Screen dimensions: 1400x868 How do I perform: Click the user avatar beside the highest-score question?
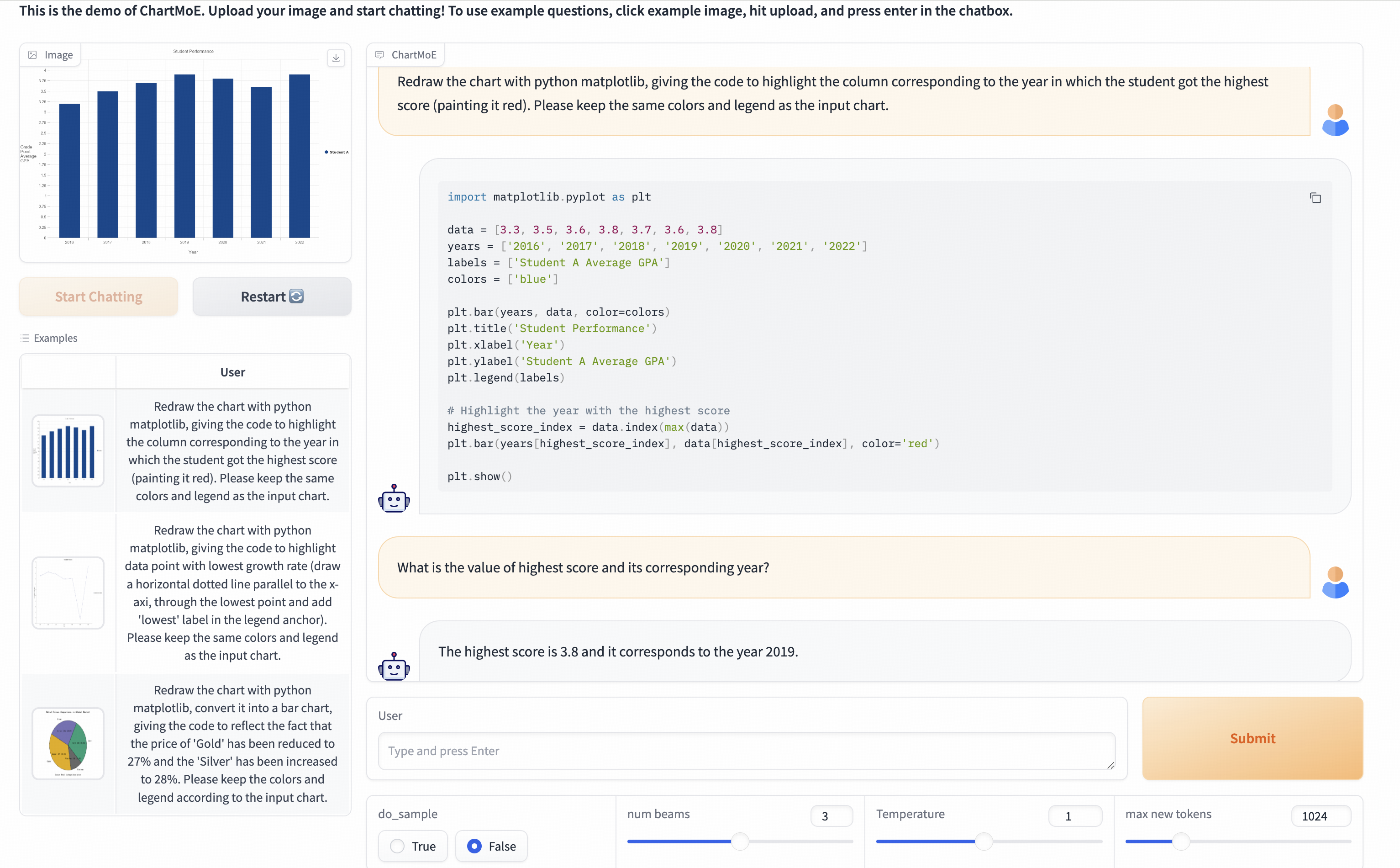point(1335,582)
